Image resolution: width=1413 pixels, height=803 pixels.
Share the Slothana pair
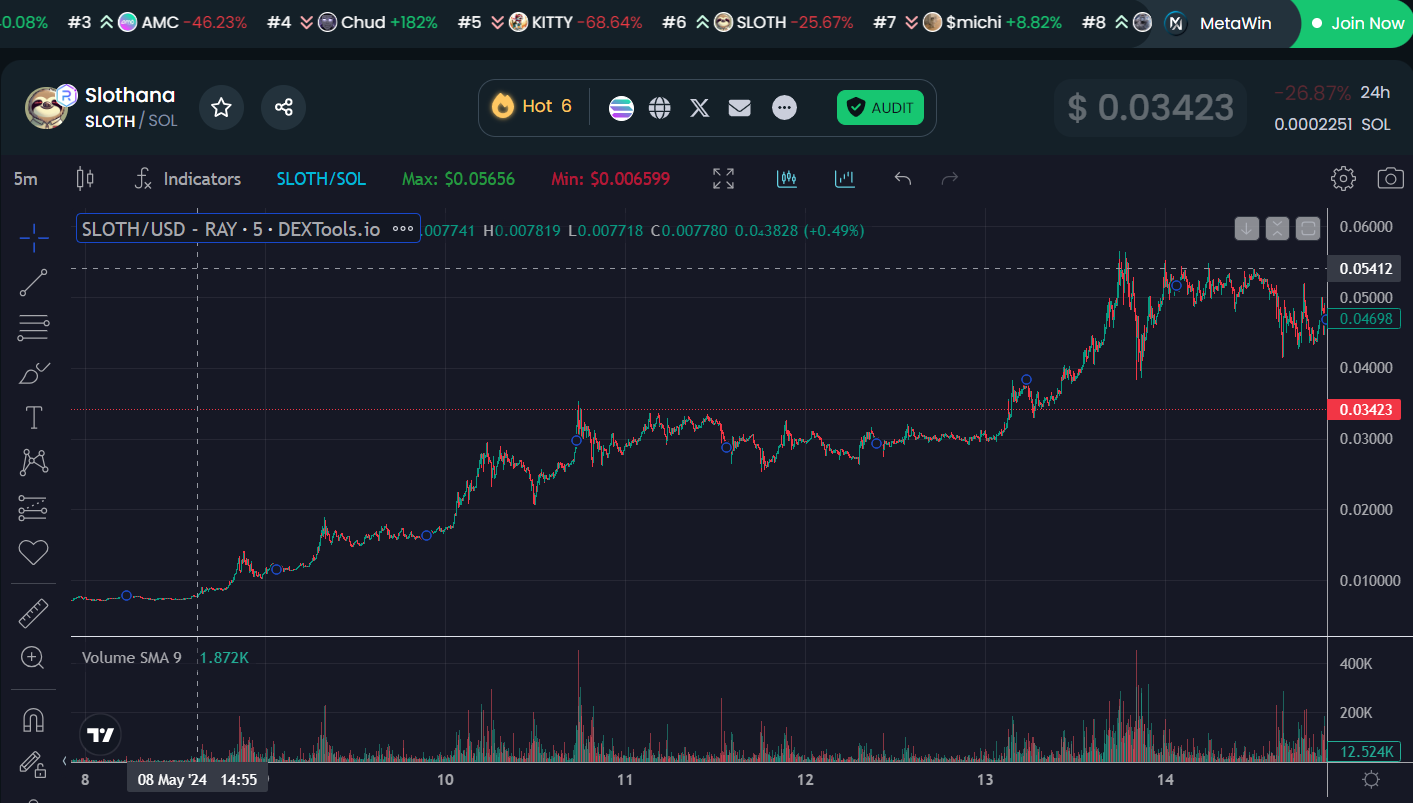click(283, 107)
